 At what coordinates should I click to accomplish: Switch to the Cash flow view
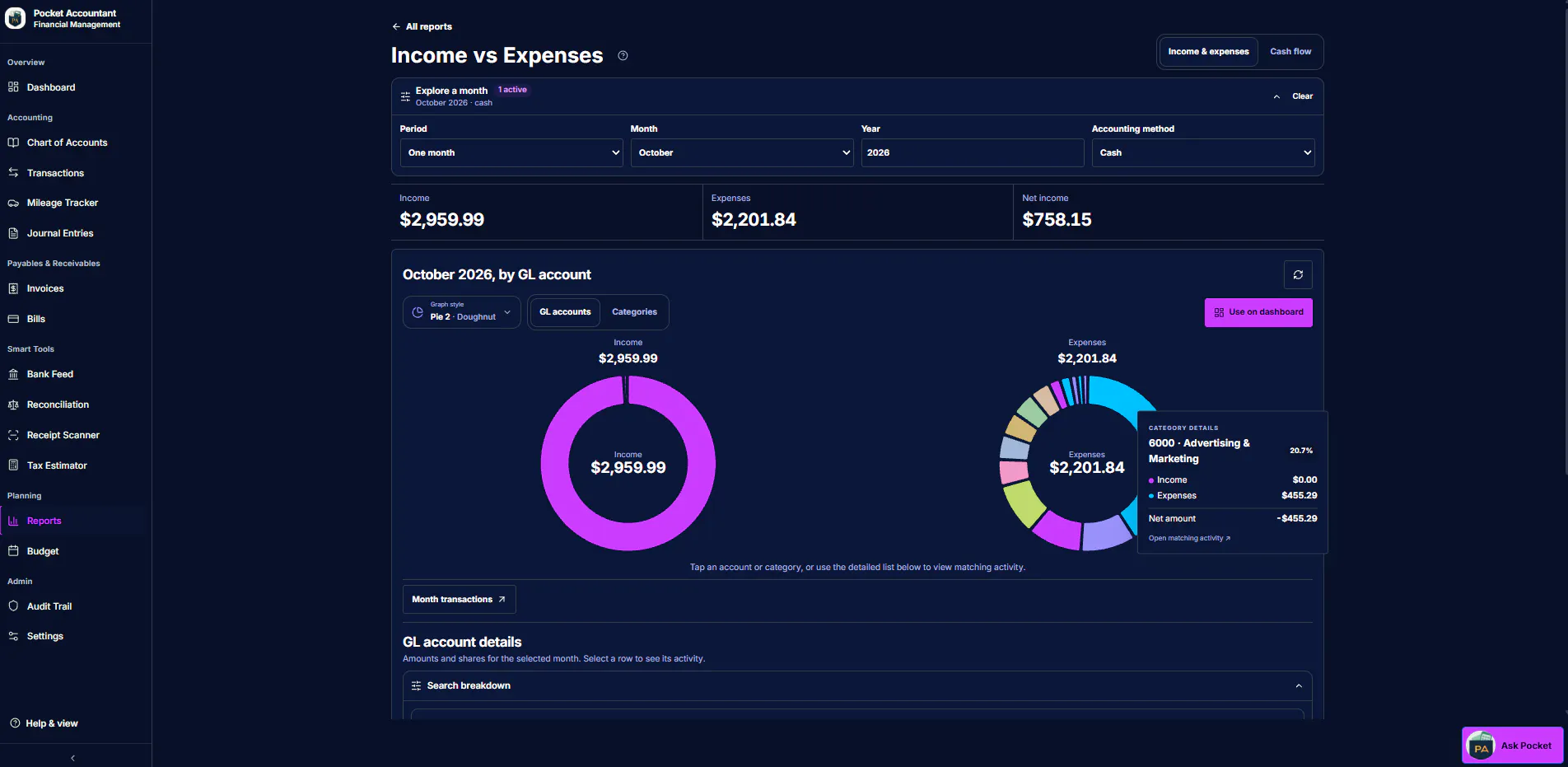click(x=1290, y=52)
